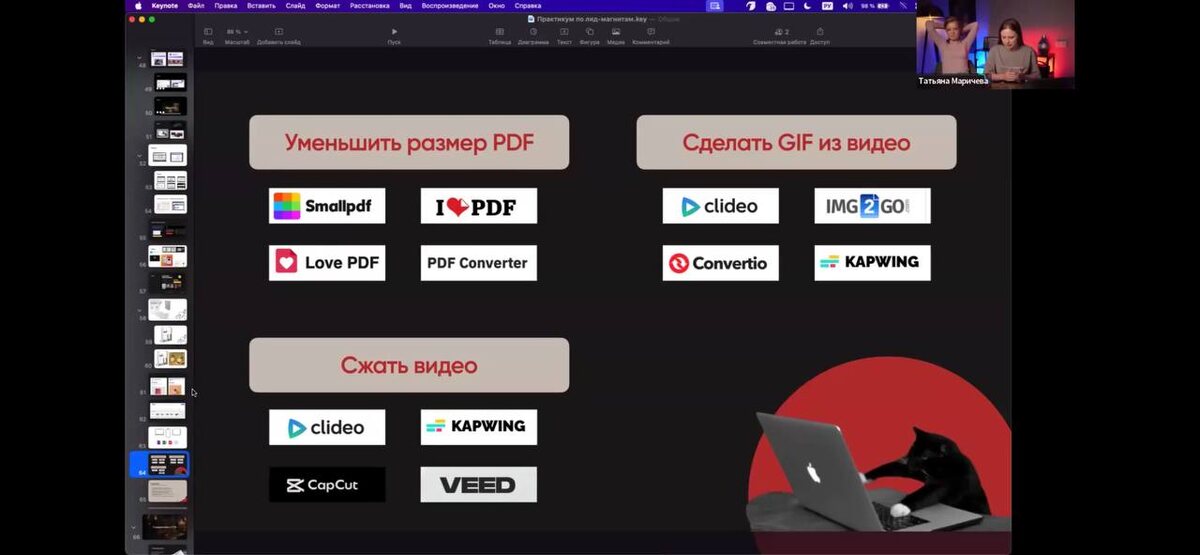Click the volume speaker icon in menu bar
Viewport: 1200px width, 555px height.
tap(846, 5)
